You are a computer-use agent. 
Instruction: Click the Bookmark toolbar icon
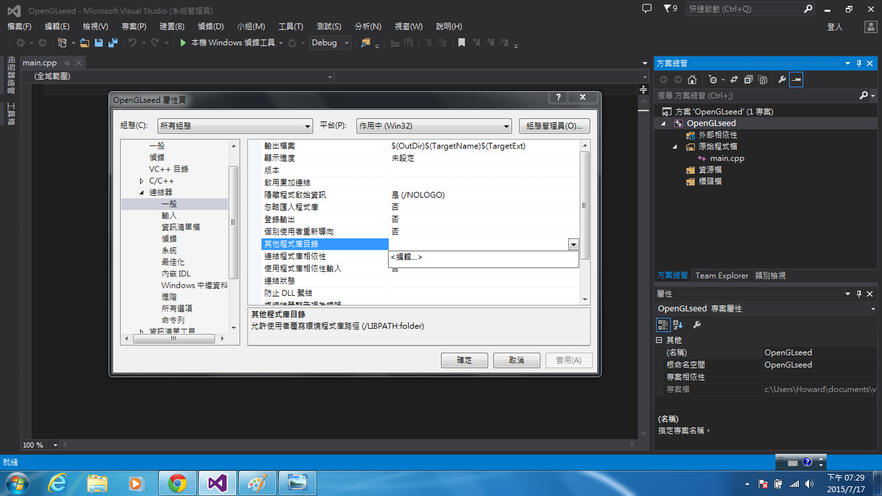pyautogui.click(x=461, y=43)
